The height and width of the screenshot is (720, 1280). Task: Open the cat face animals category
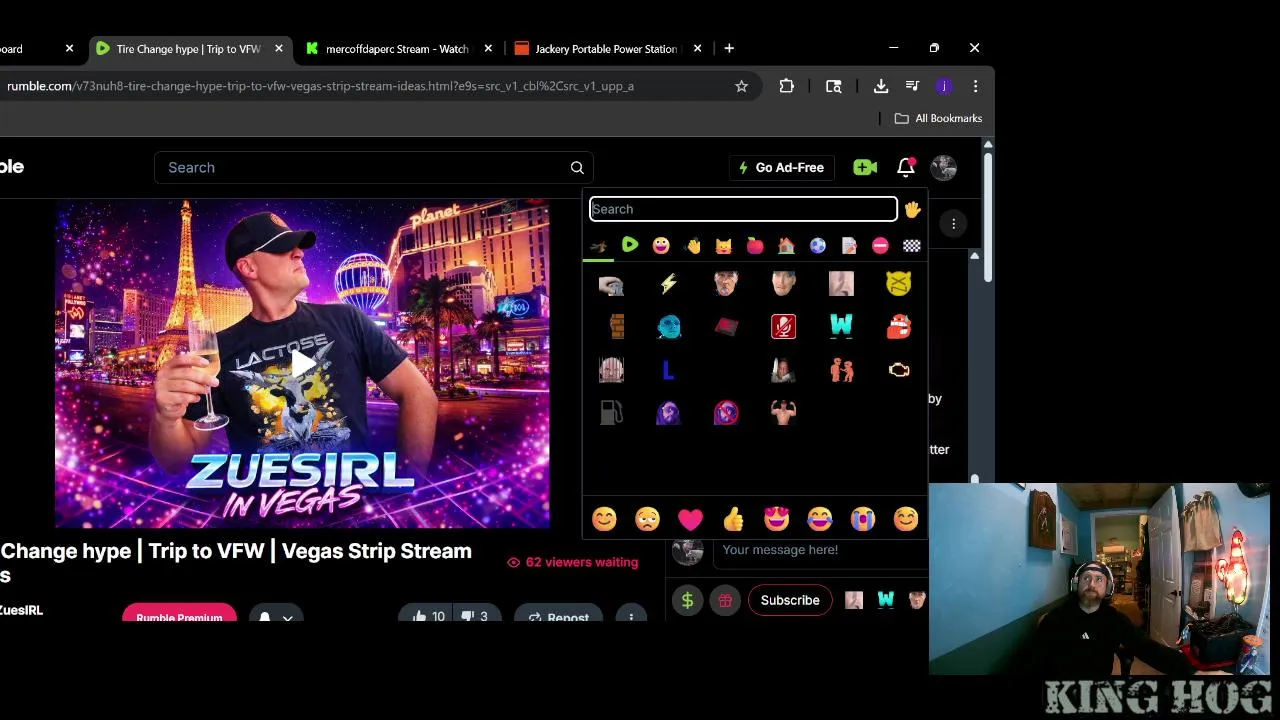coord(723,245)
